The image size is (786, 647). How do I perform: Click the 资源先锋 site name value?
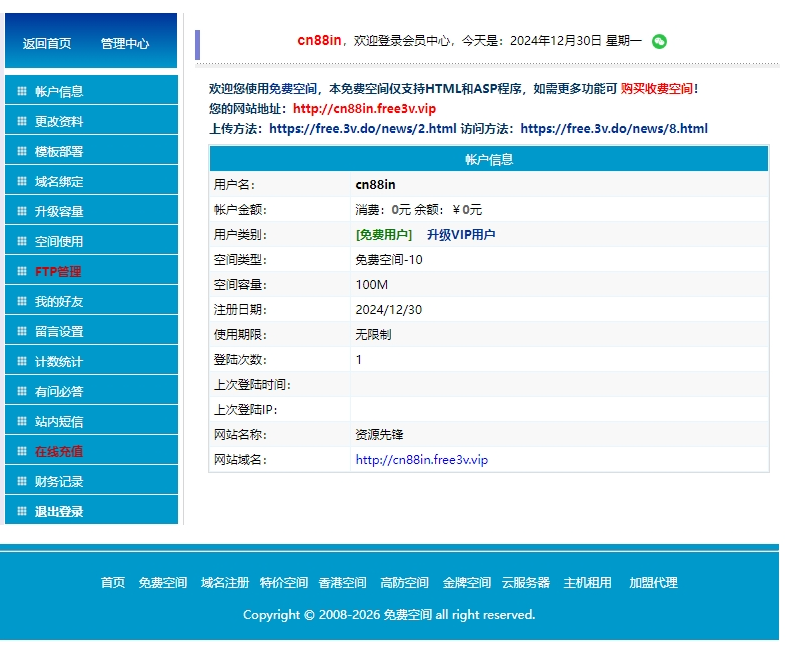379,435
